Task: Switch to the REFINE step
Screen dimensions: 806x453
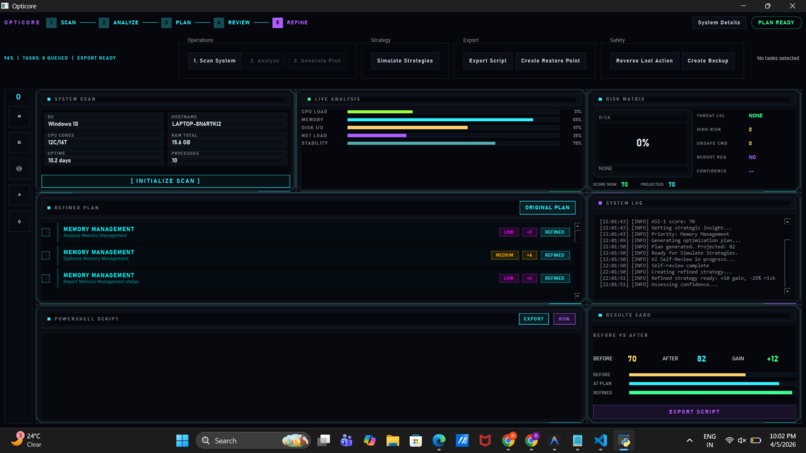Action: [x=297, y=23]
